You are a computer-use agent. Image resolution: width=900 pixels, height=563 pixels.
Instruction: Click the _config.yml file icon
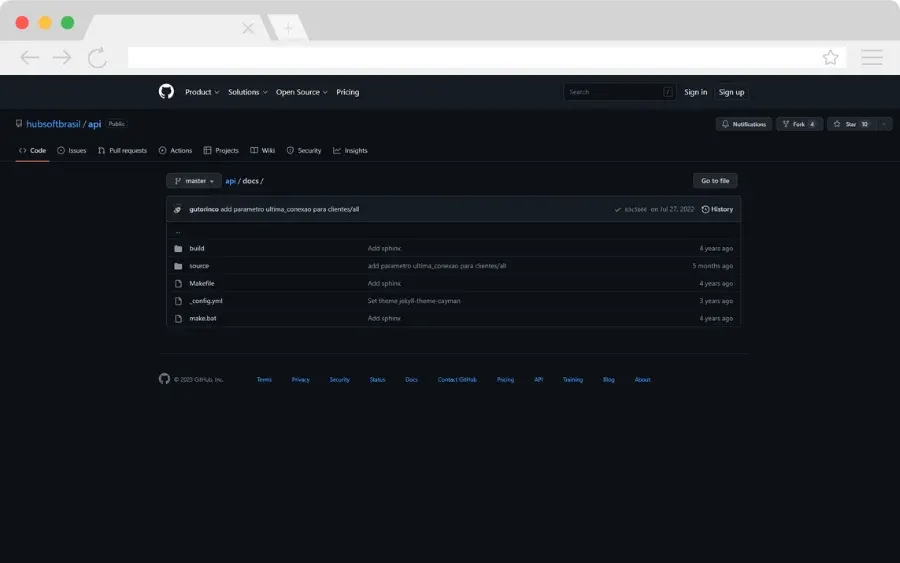(x=178, y=301)
